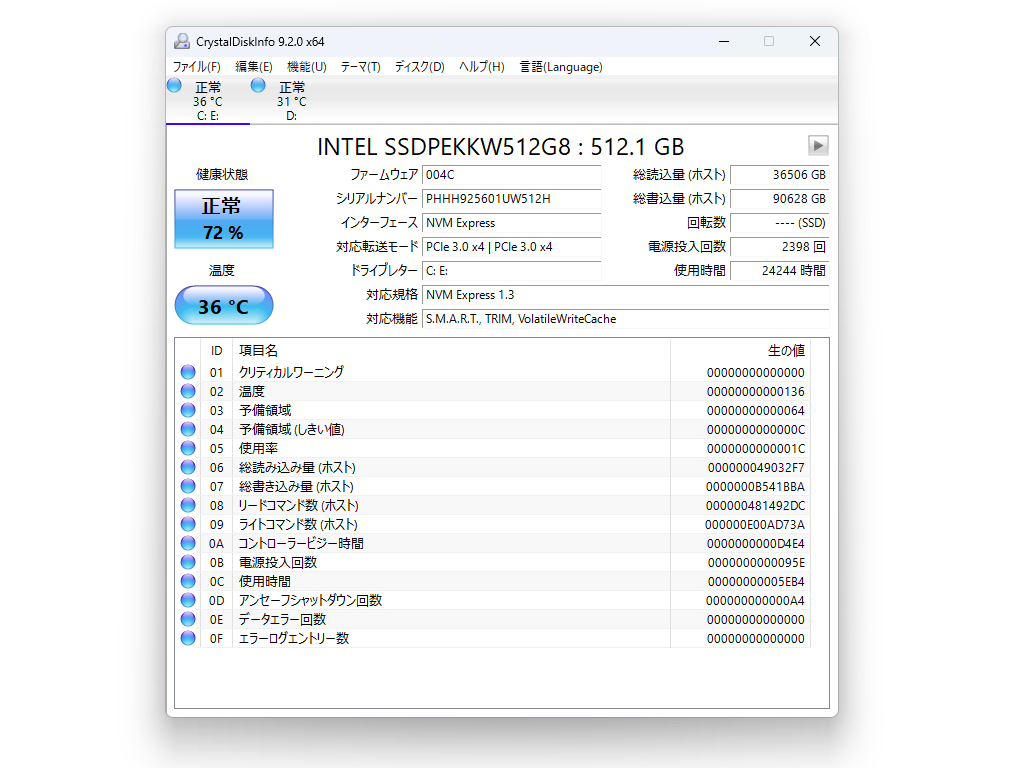Switch to the D: disk tab
This screenshot has height=768, width=1024.
[x=291, y=101]
